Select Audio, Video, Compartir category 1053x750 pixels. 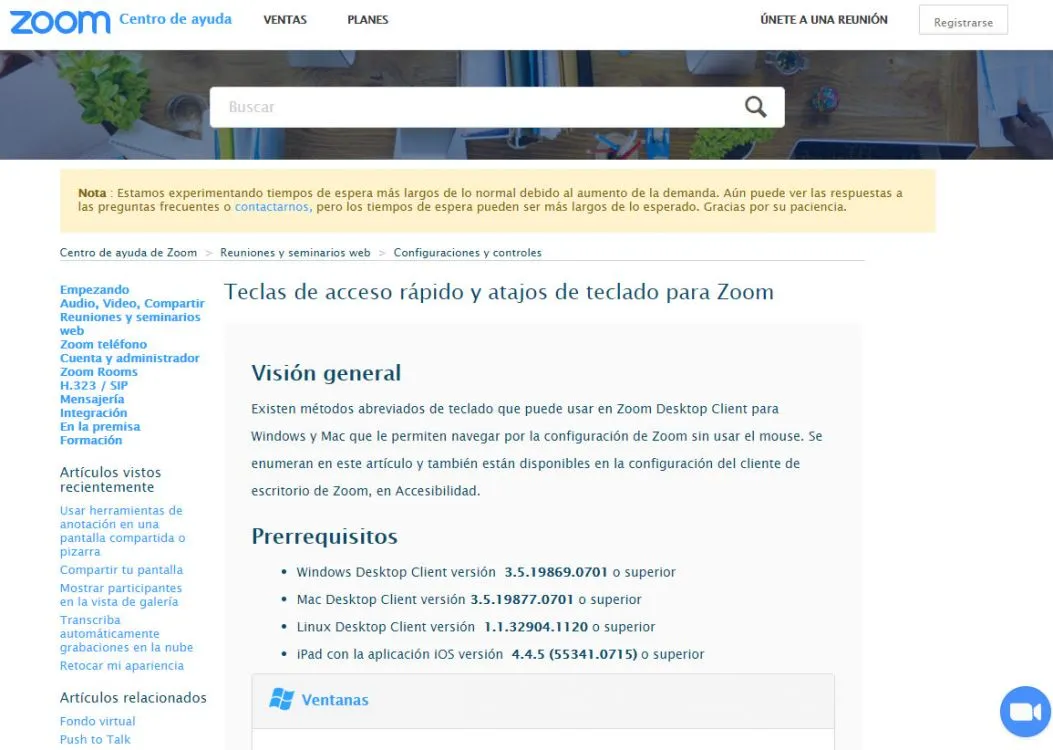(132, 303)
